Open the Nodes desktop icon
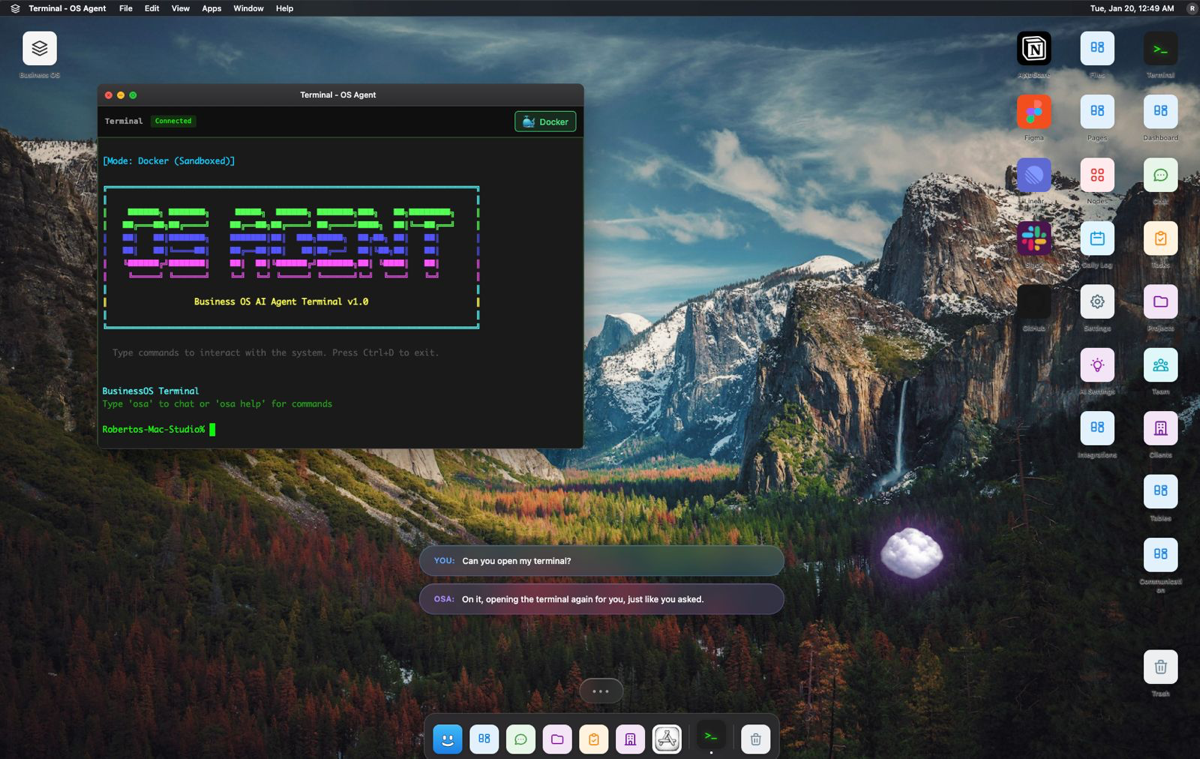 [x=1097, y=175]
